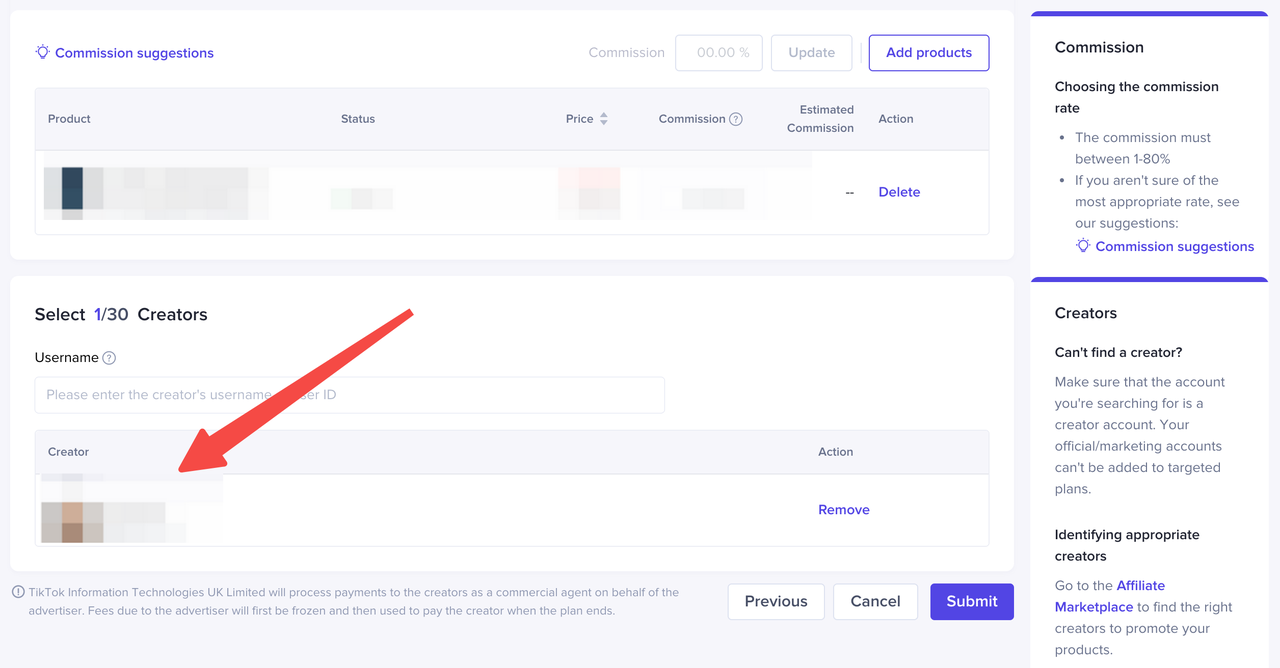Click the lightbulb icon beside top-left Commission suggestions

tap(42, 52)
